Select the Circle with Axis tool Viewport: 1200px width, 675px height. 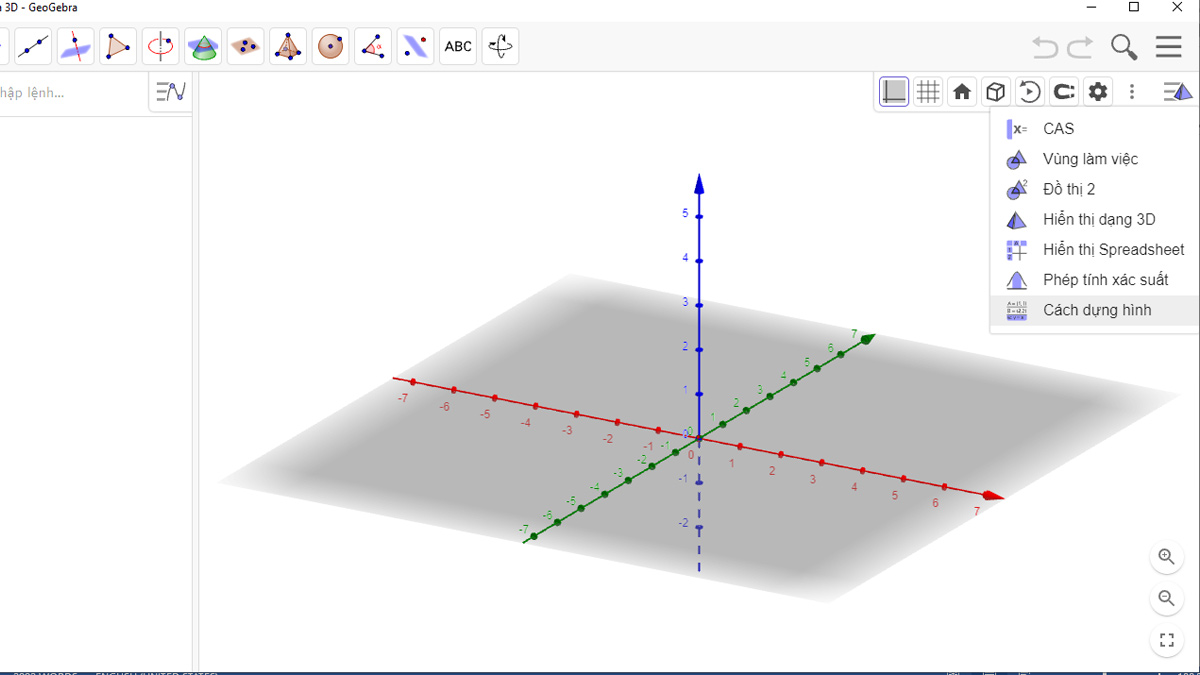click(x=161, y=46)
